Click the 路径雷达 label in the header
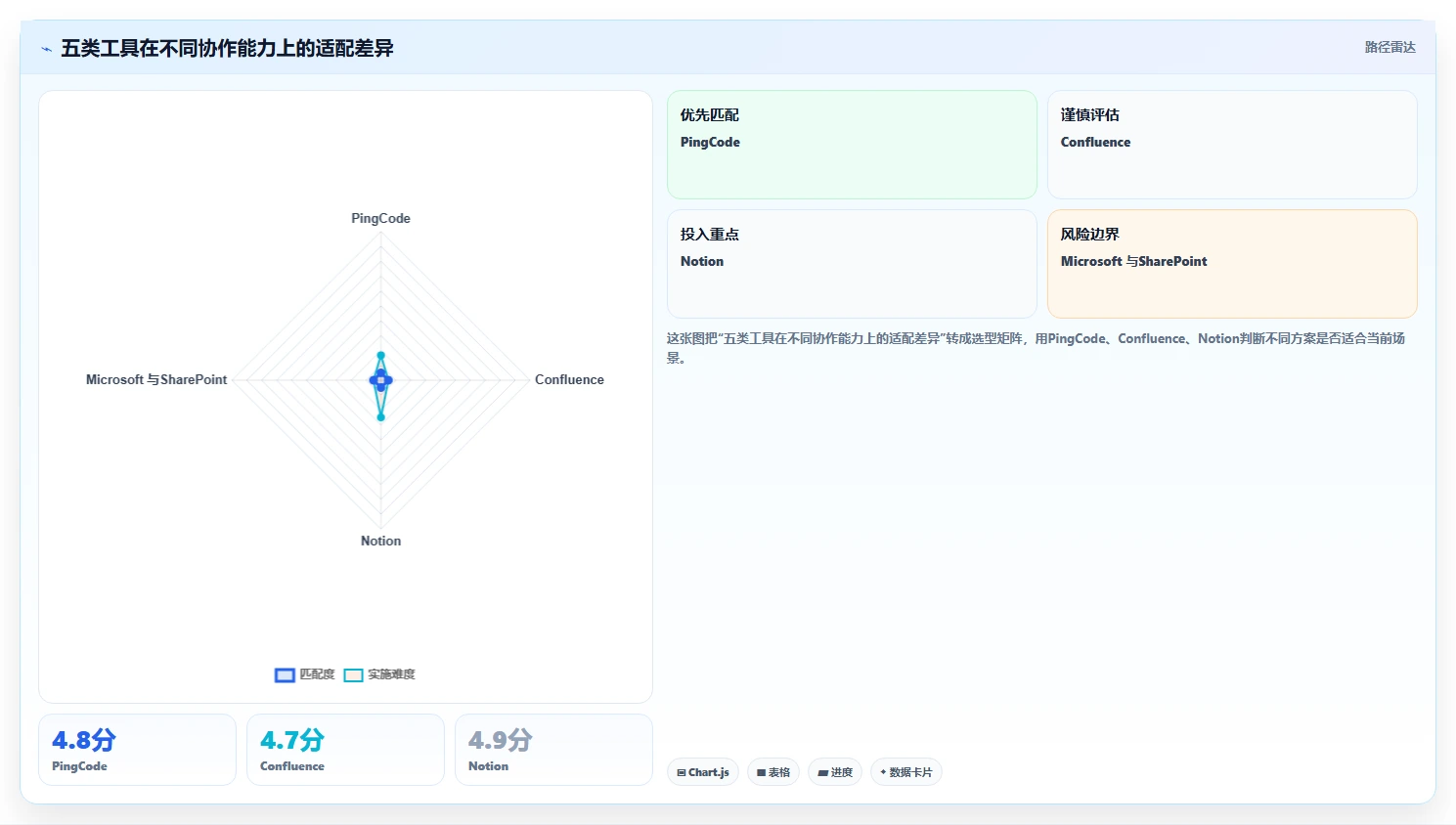The height and width of the screenshot is (825, 1456). tap(1390, 47)
